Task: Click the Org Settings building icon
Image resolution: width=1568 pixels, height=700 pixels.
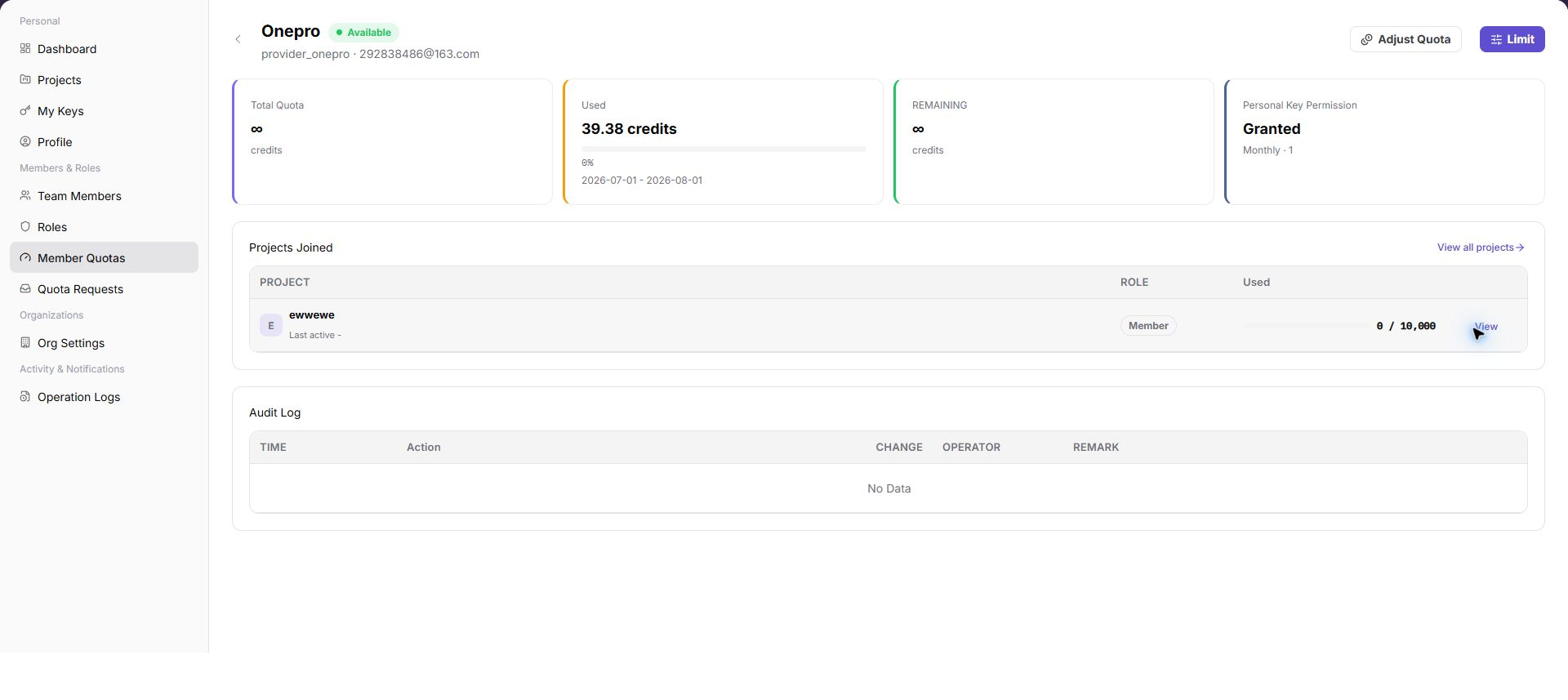Action: pos(25,343)
